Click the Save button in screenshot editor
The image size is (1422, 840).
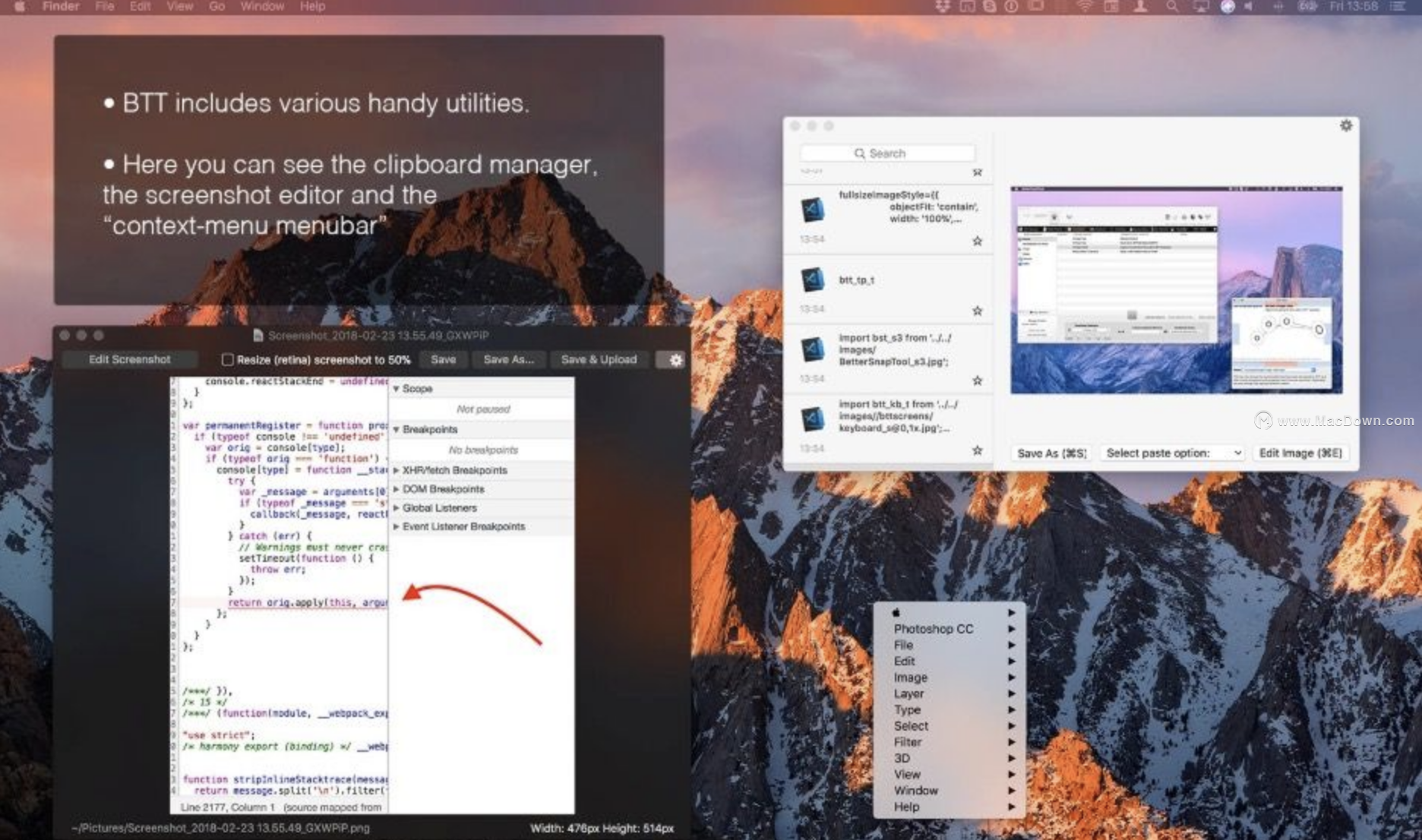443,359
